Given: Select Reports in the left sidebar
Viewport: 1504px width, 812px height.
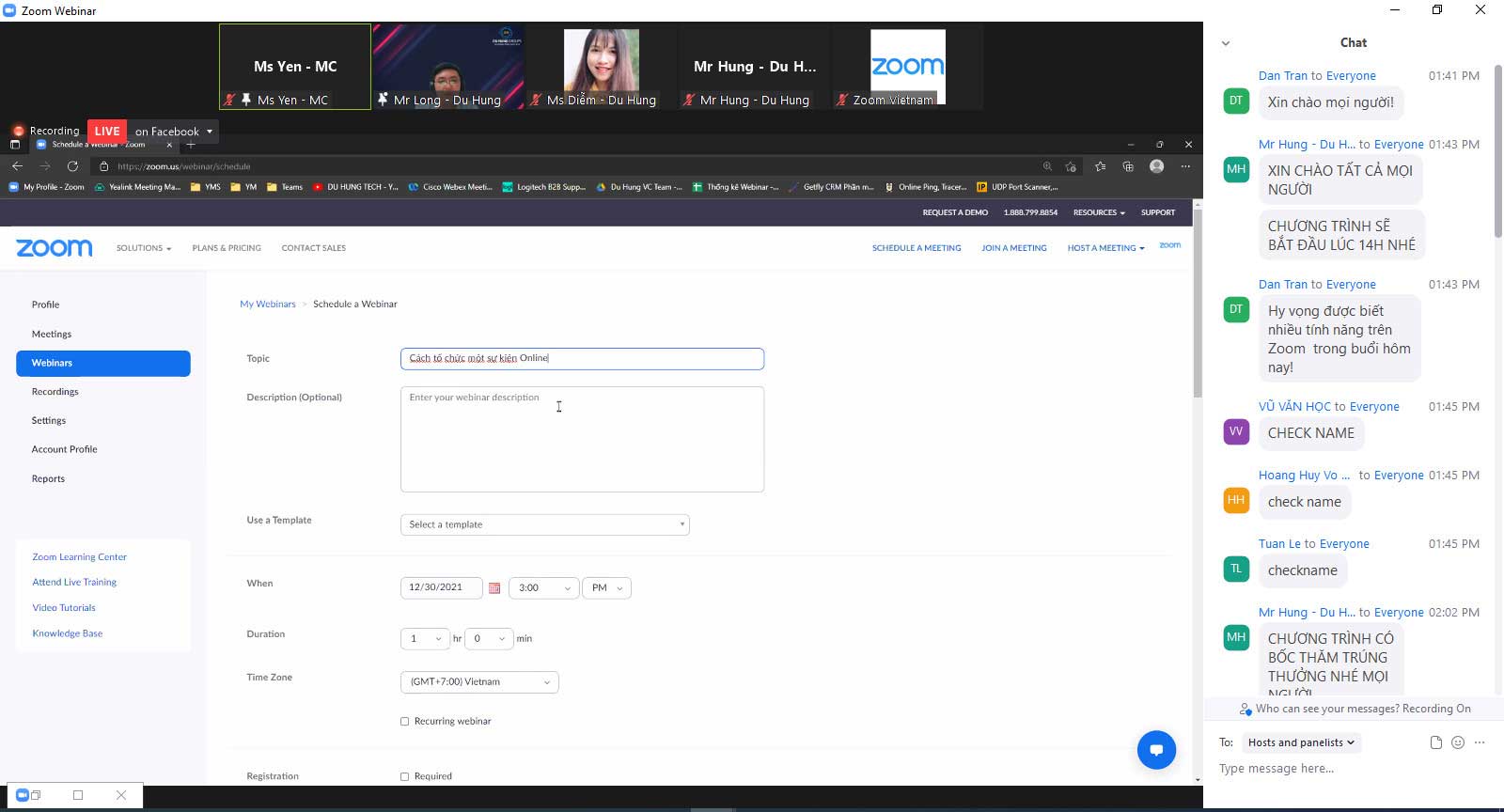Looking at the screenshot, I should 48,479.
